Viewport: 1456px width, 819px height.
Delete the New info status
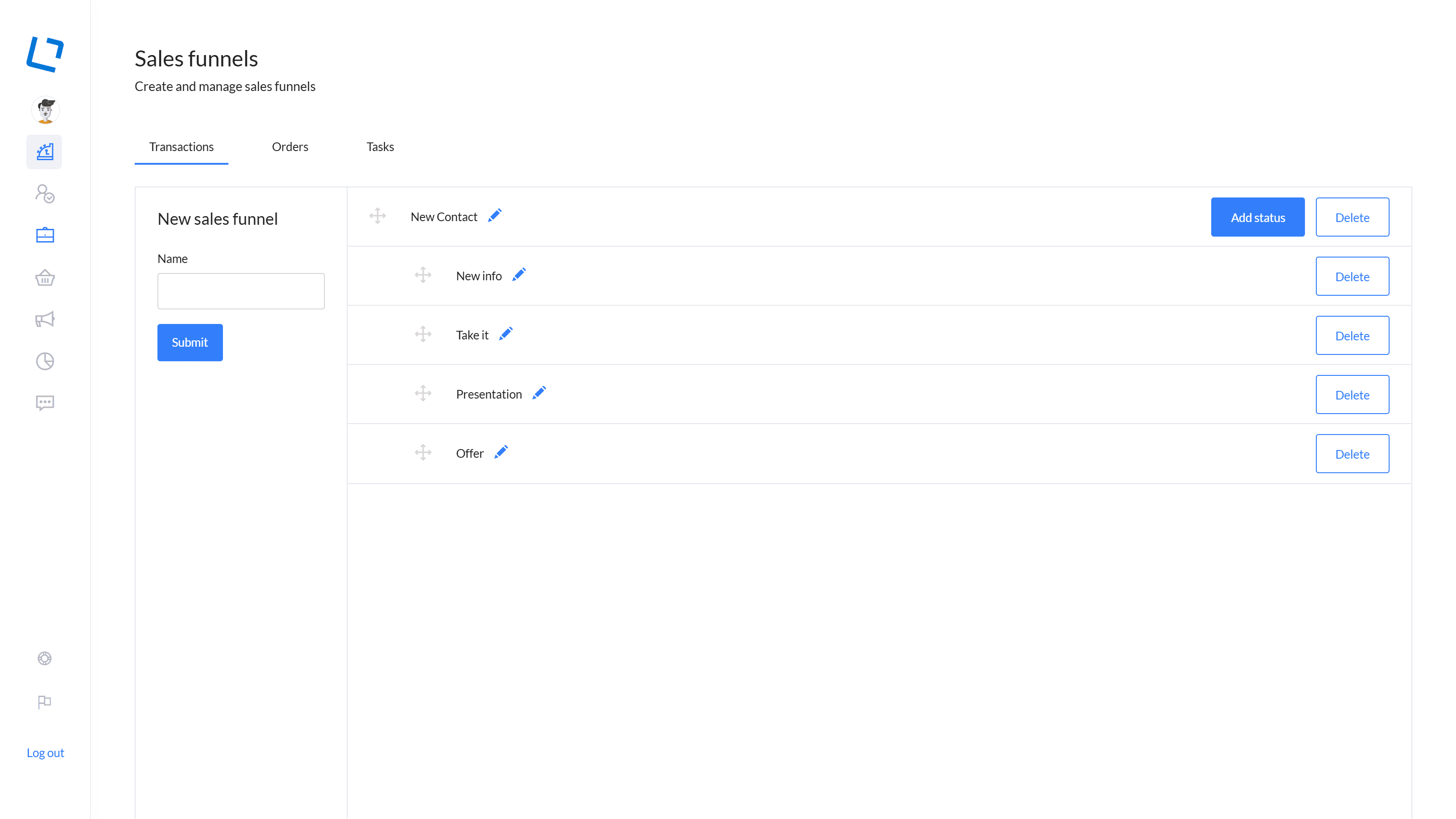(x=1352, y=276)
